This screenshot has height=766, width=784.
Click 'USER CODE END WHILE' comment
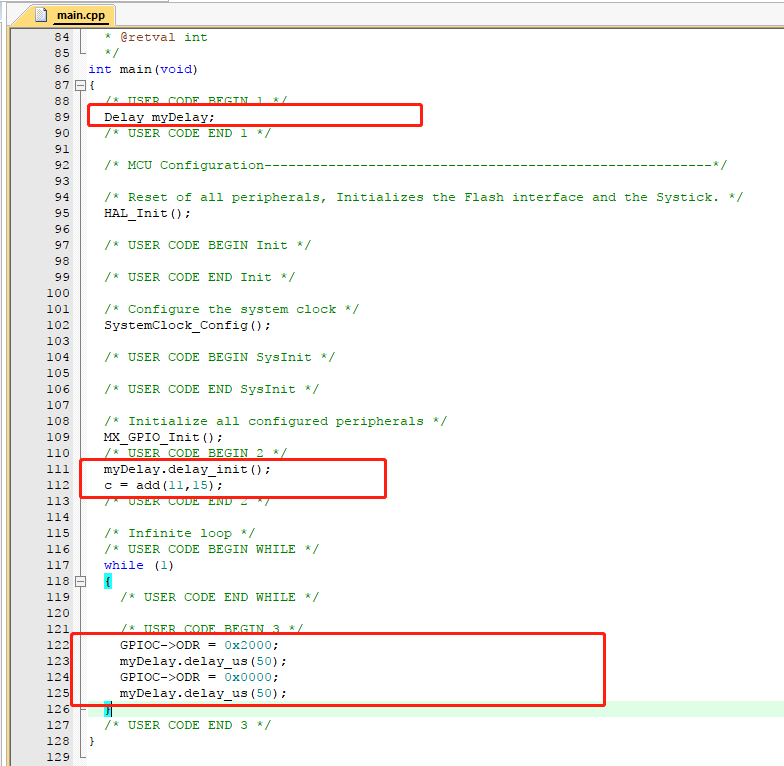(x=220, y=598)
